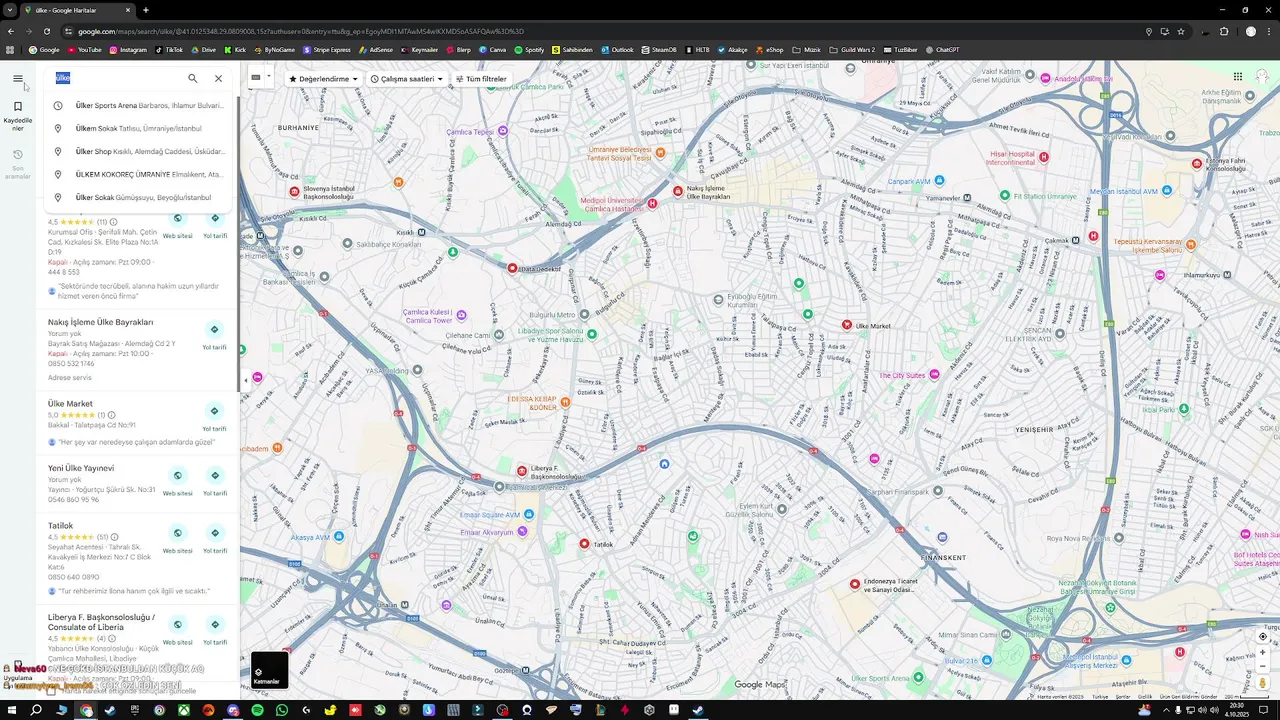Open the Yeni Ülke Yayınevi result
Viewport: 1280px width, 720px height.
click(x=81, y=468)
